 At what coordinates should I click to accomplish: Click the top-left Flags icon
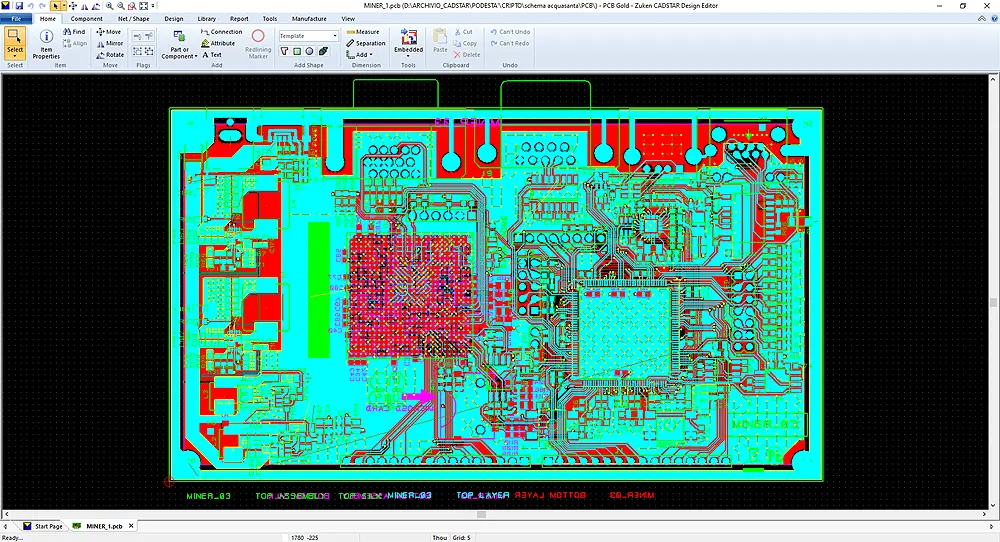(x=137, y=36)
